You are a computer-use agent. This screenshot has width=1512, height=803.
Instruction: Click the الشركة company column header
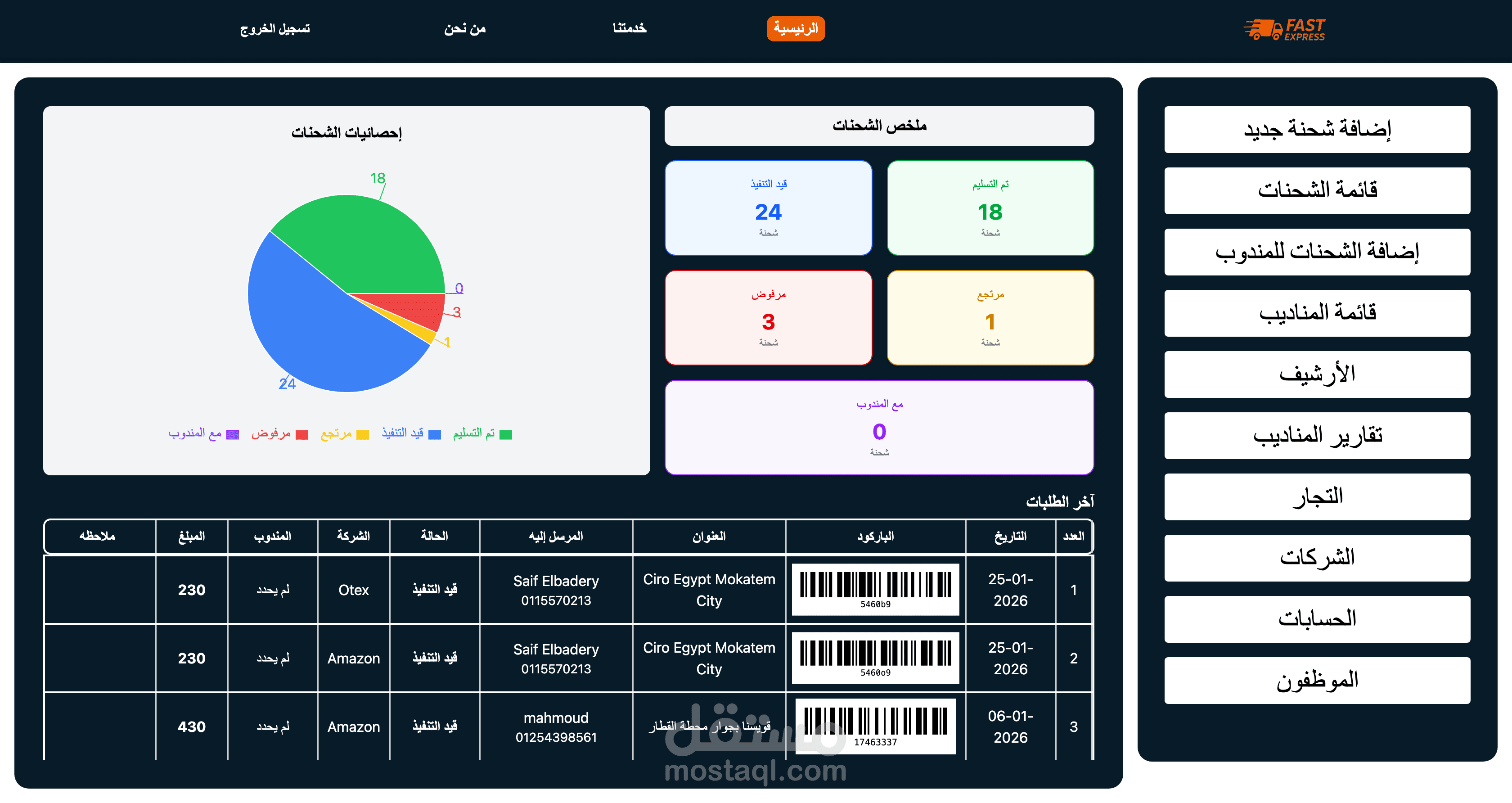pos(353,536)
